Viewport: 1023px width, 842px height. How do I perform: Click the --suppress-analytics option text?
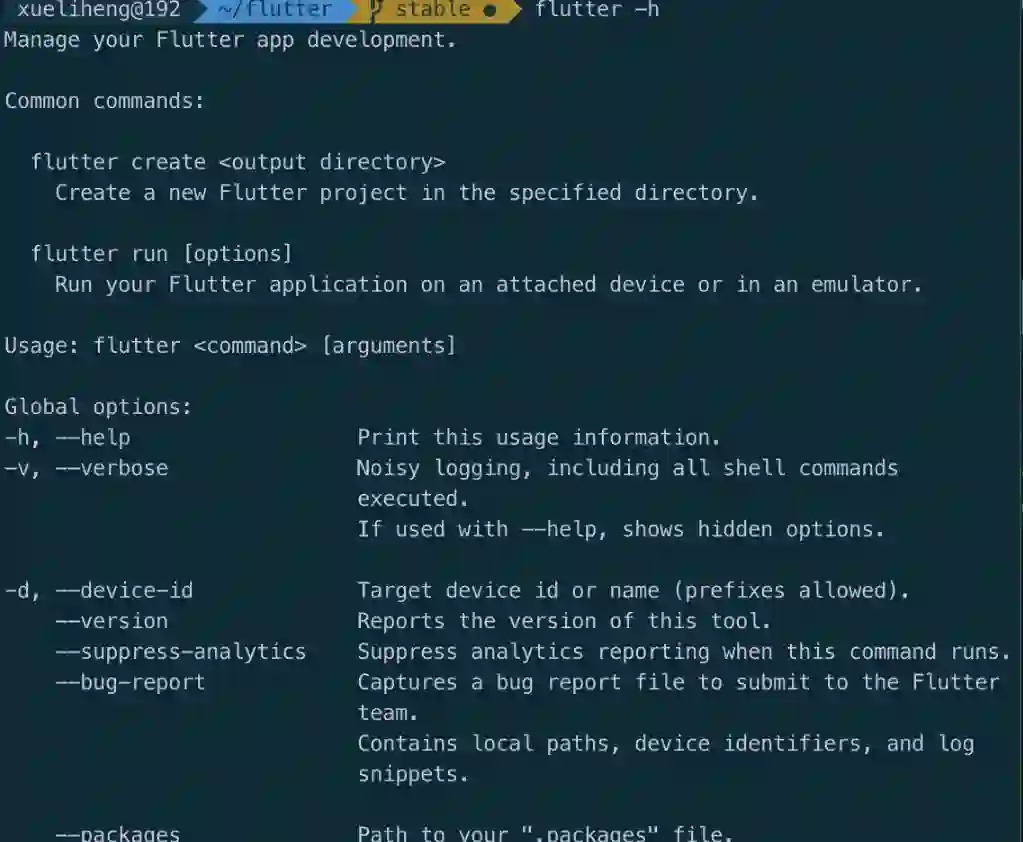[x=181, y=652]
